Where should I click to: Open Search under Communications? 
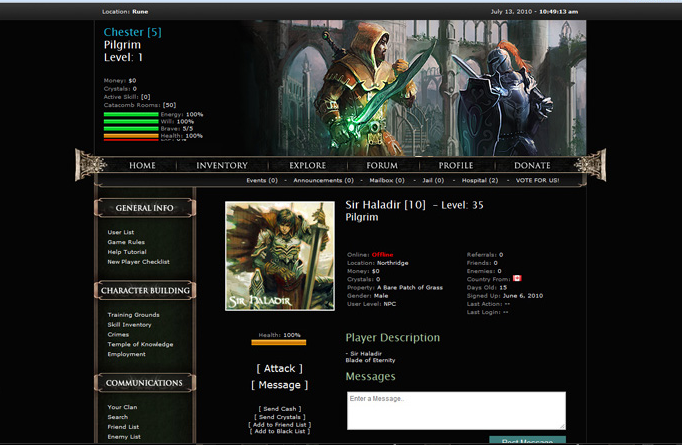pyautogui.click(x=118, y=417)
